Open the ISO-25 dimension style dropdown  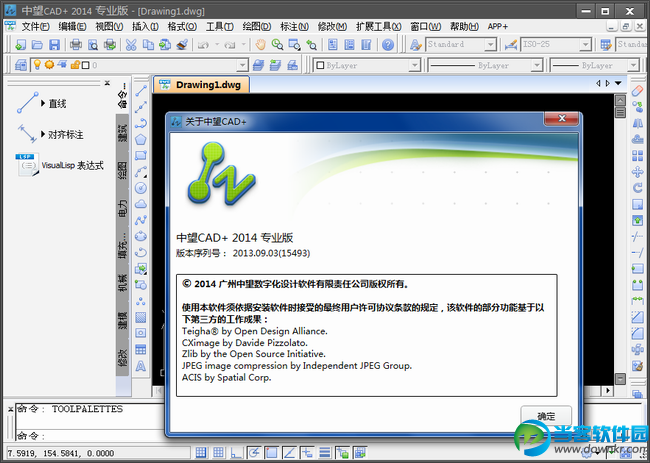[585, 44]
